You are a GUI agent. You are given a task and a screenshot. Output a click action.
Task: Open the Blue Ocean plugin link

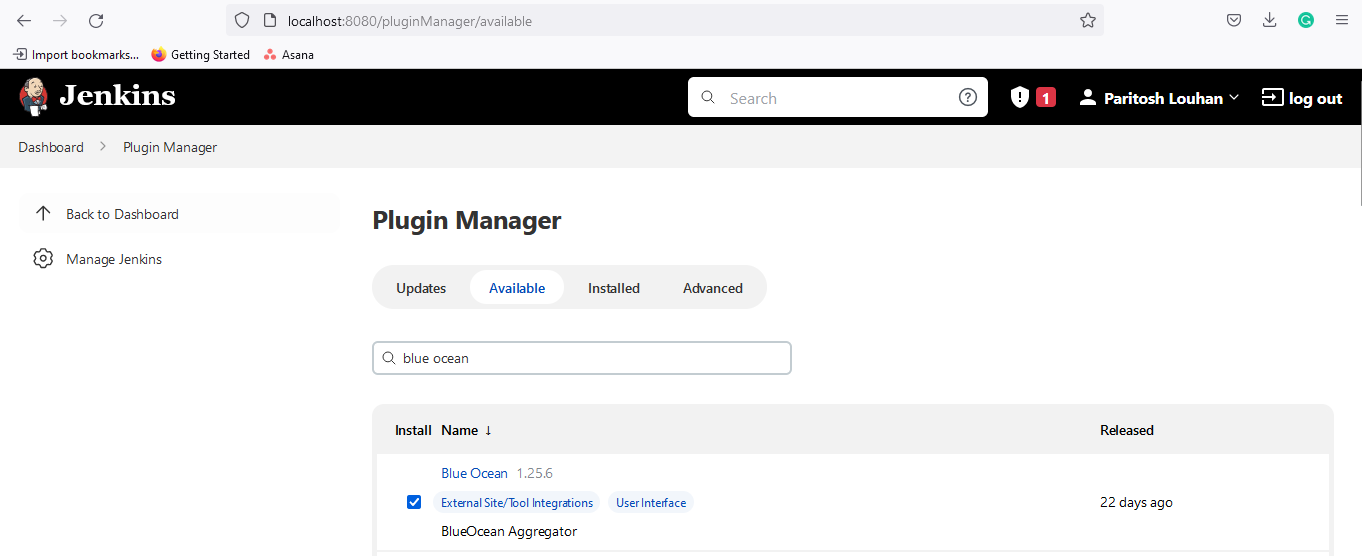point(474,473)
